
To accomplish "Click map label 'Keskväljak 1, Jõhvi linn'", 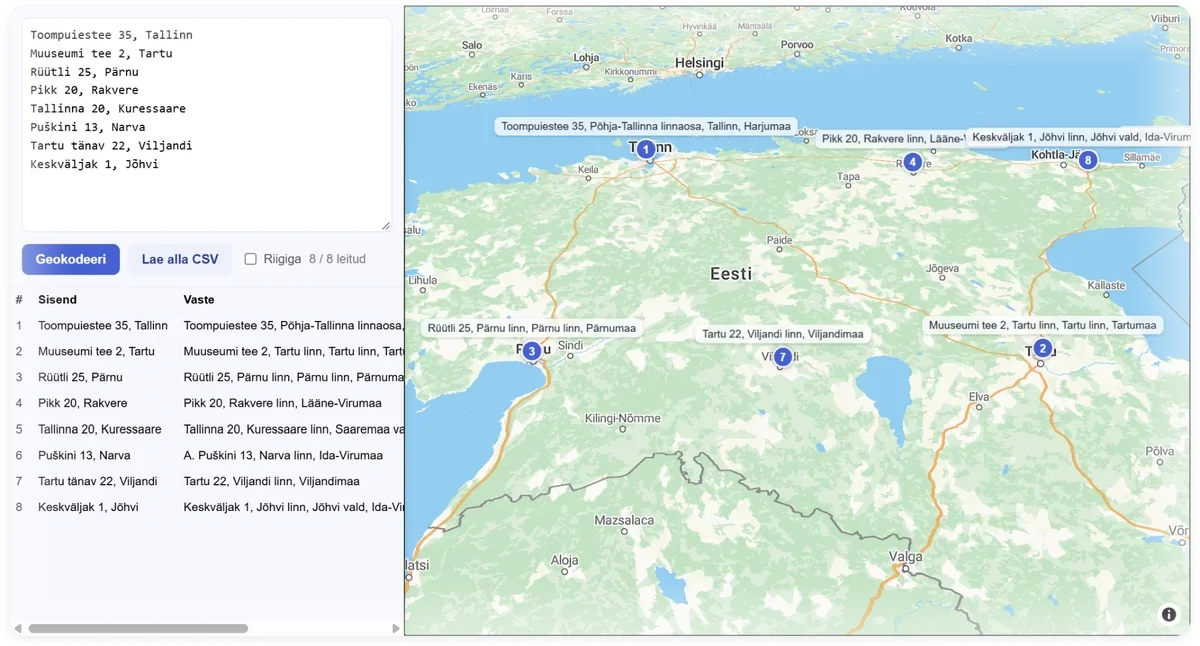I will click(1079, 137).
